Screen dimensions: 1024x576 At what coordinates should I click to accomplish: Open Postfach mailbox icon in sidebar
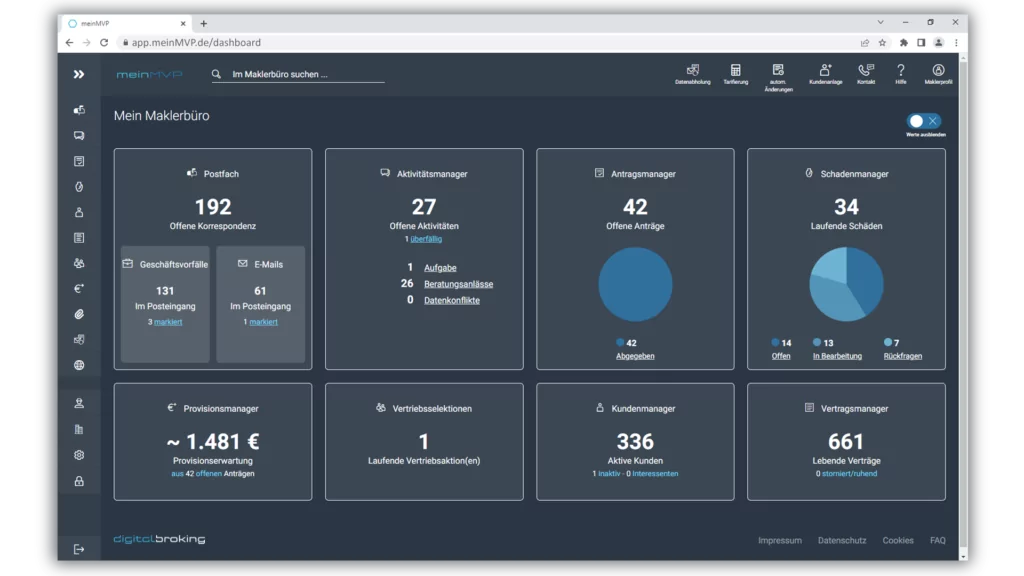pyautogui.click(x=79, y=110)
